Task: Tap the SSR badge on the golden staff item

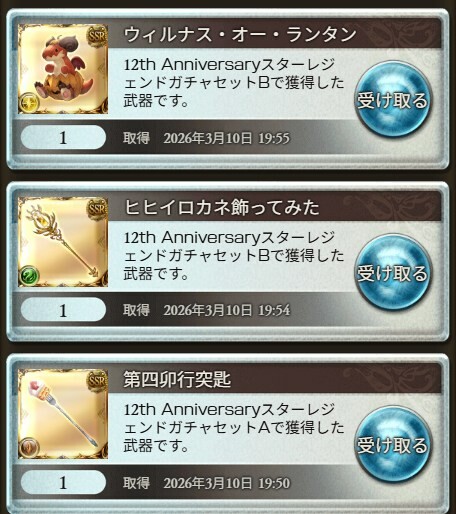Action: (x=97, y=209)
